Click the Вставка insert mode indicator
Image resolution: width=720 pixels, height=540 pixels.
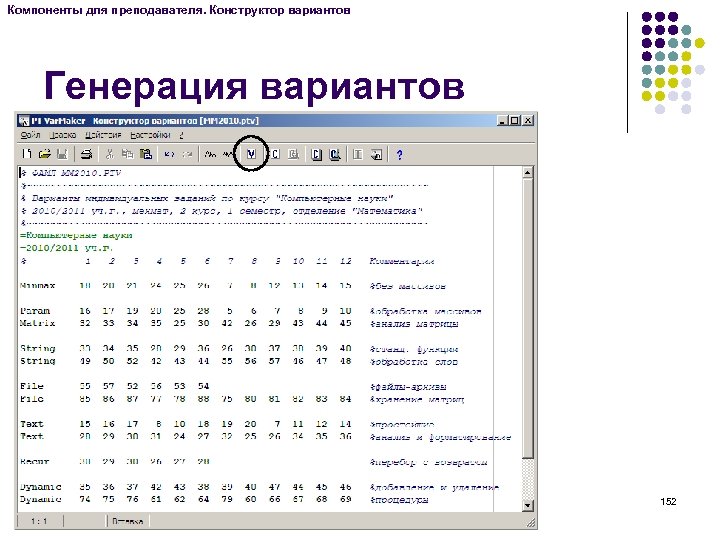click(127, 521)
